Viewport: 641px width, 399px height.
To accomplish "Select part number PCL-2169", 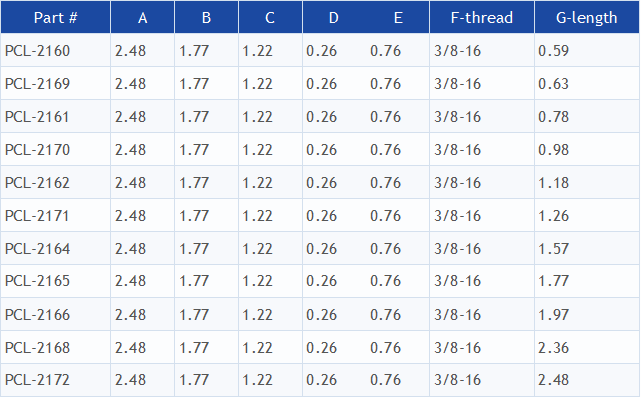I will click(x=38, y=84).
